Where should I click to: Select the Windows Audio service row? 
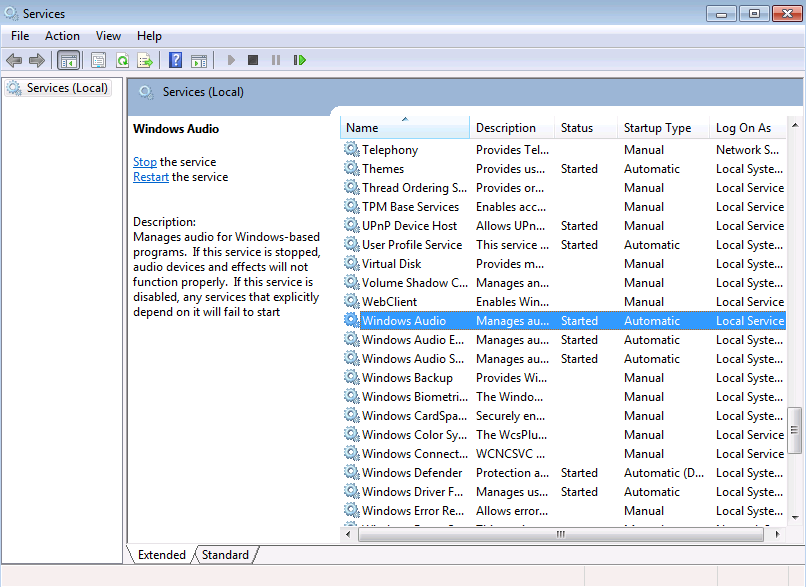coord(564,321)
